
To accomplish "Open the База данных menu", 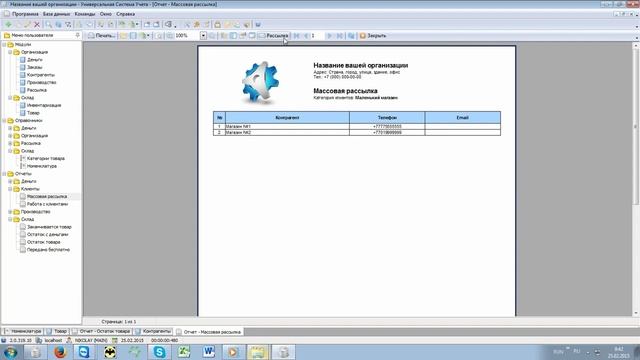I will (56, 14).
